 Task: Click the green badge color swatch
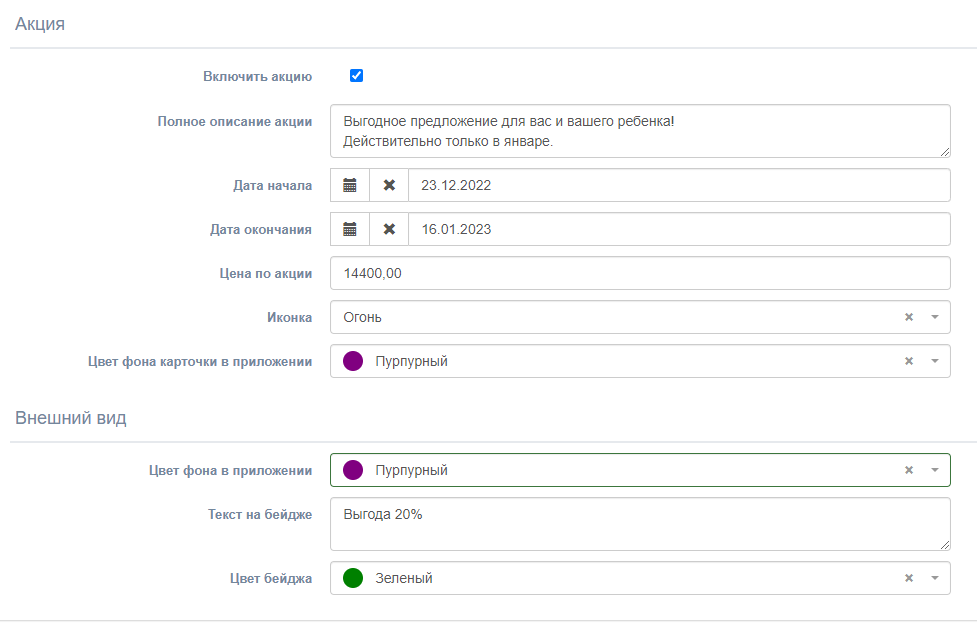(353, 578)
